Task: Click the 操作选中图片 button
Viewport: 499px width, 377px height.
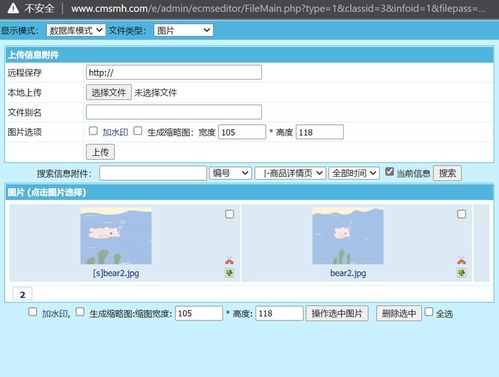Action: click(x=337, y=313)
